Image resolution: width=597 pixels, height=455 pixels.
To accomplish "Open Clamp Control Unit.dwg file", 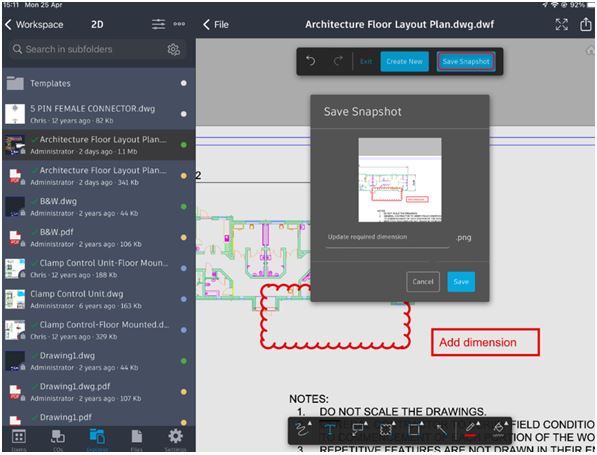I will 99,299.
